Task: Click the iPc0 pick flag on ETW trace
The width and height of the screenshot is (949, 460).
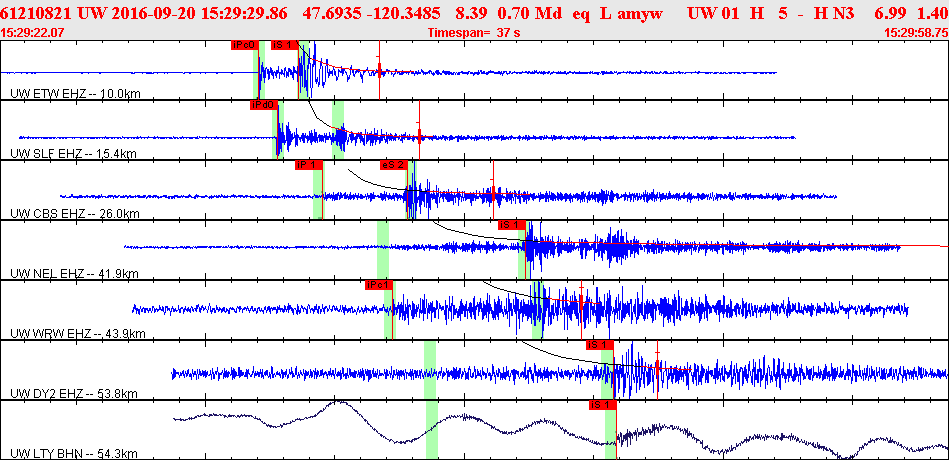Action: point(245,45)
